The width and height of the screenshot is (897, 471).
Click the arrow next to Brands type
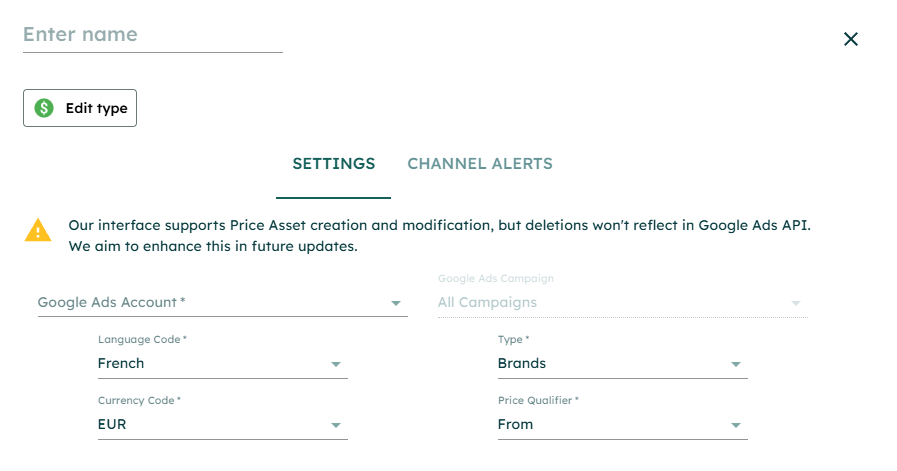[736, 365]
